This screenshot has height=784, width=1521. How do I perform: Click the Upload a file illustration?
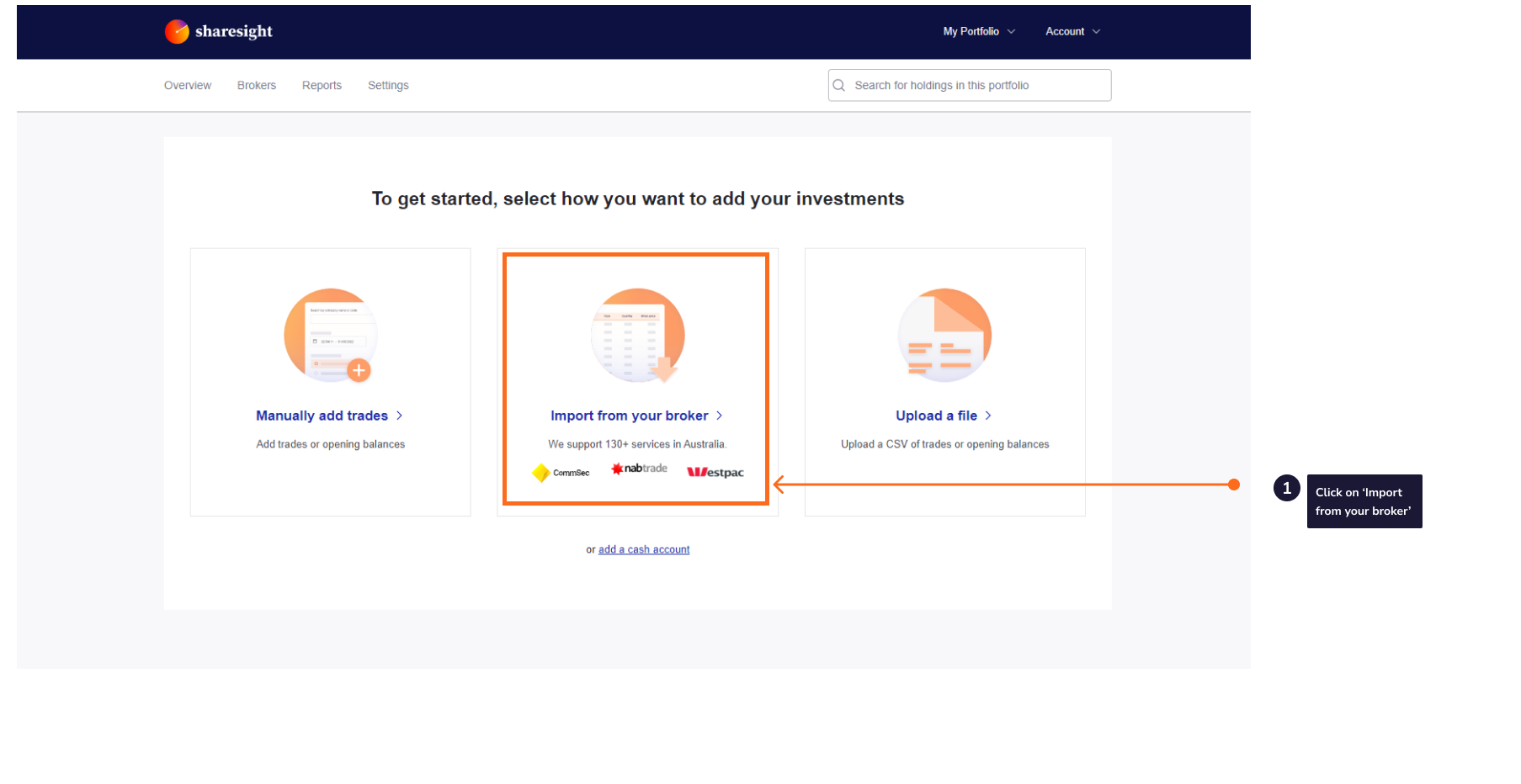(x=945, y=336)
